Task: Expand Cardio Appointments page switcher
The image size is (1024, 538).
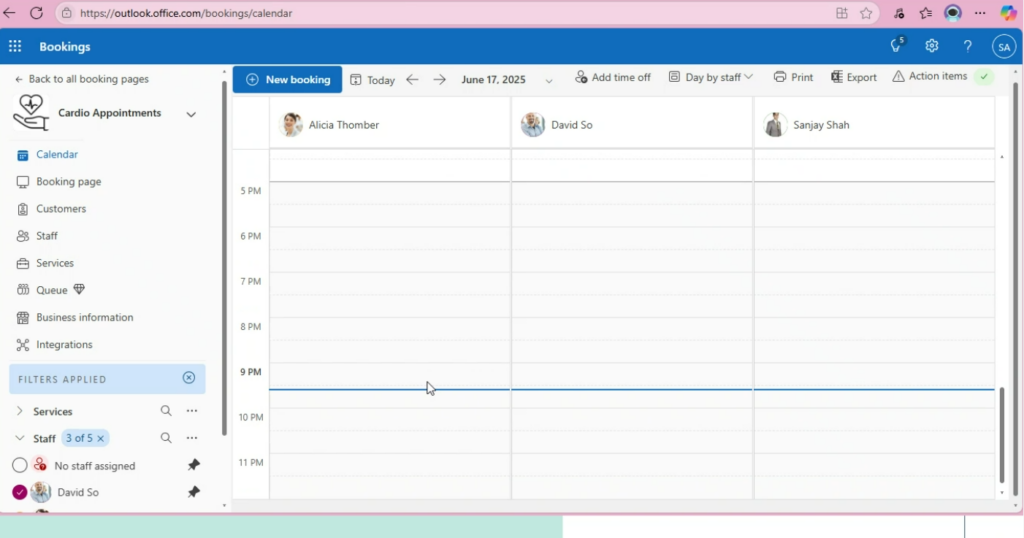Action: pos(191,114)
